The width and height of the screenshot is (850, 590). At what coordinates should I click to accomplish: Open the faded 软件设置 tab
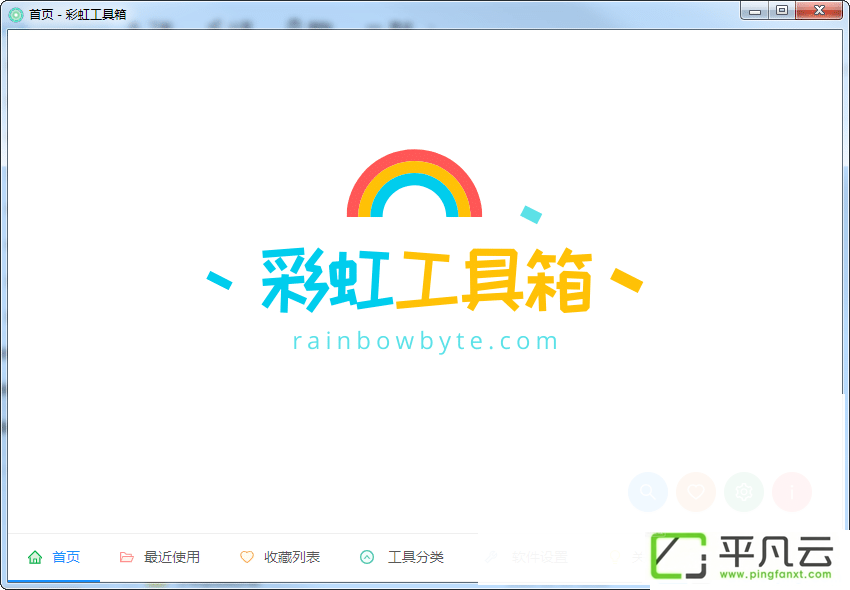(x=527, y=557)
